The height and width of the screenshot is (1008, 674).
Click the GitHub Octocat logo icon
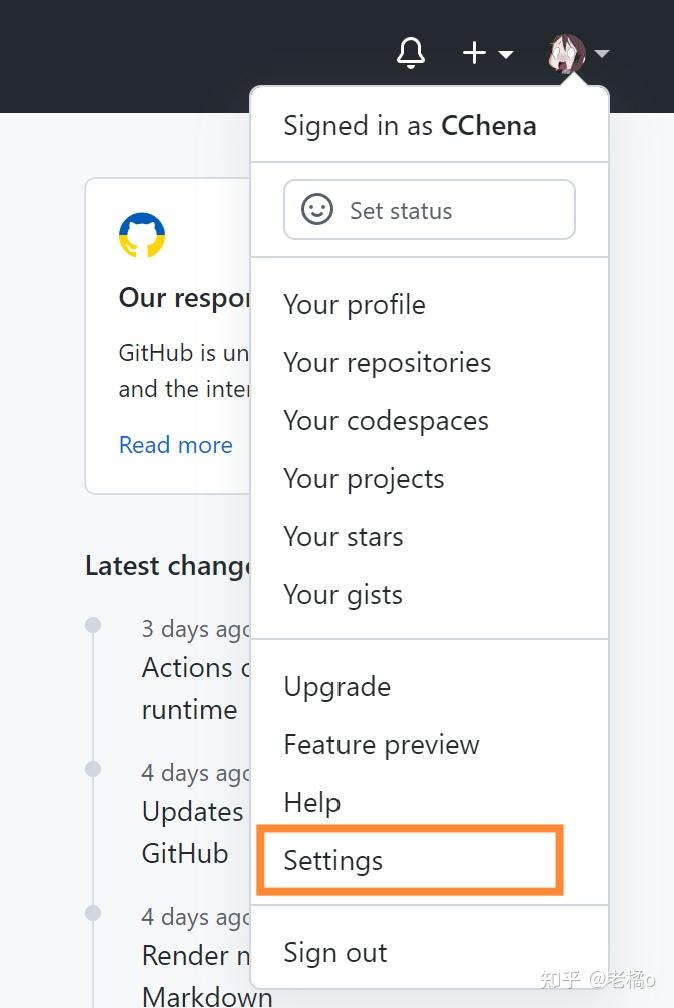click(x=142, y=236)
